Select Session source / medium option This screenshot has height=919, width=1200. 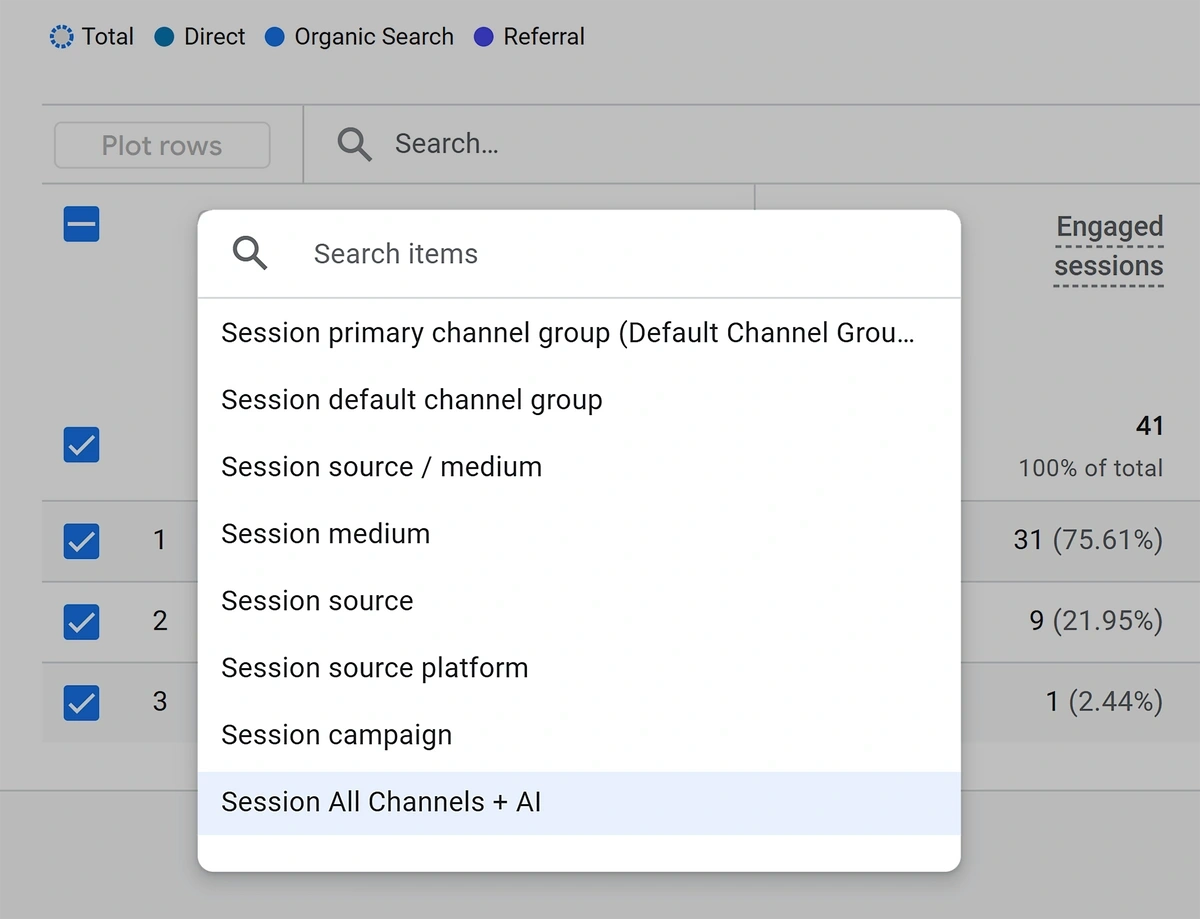(x=579, y=467)
